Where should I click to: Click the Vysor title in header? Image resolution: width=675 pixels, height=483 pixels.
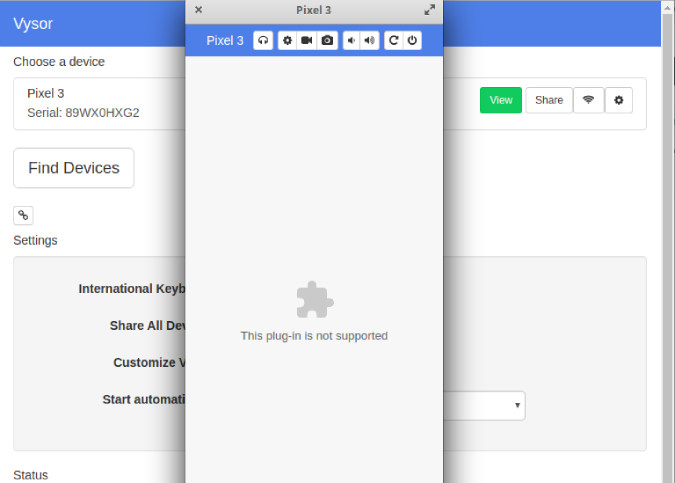(x=33, y=24)
